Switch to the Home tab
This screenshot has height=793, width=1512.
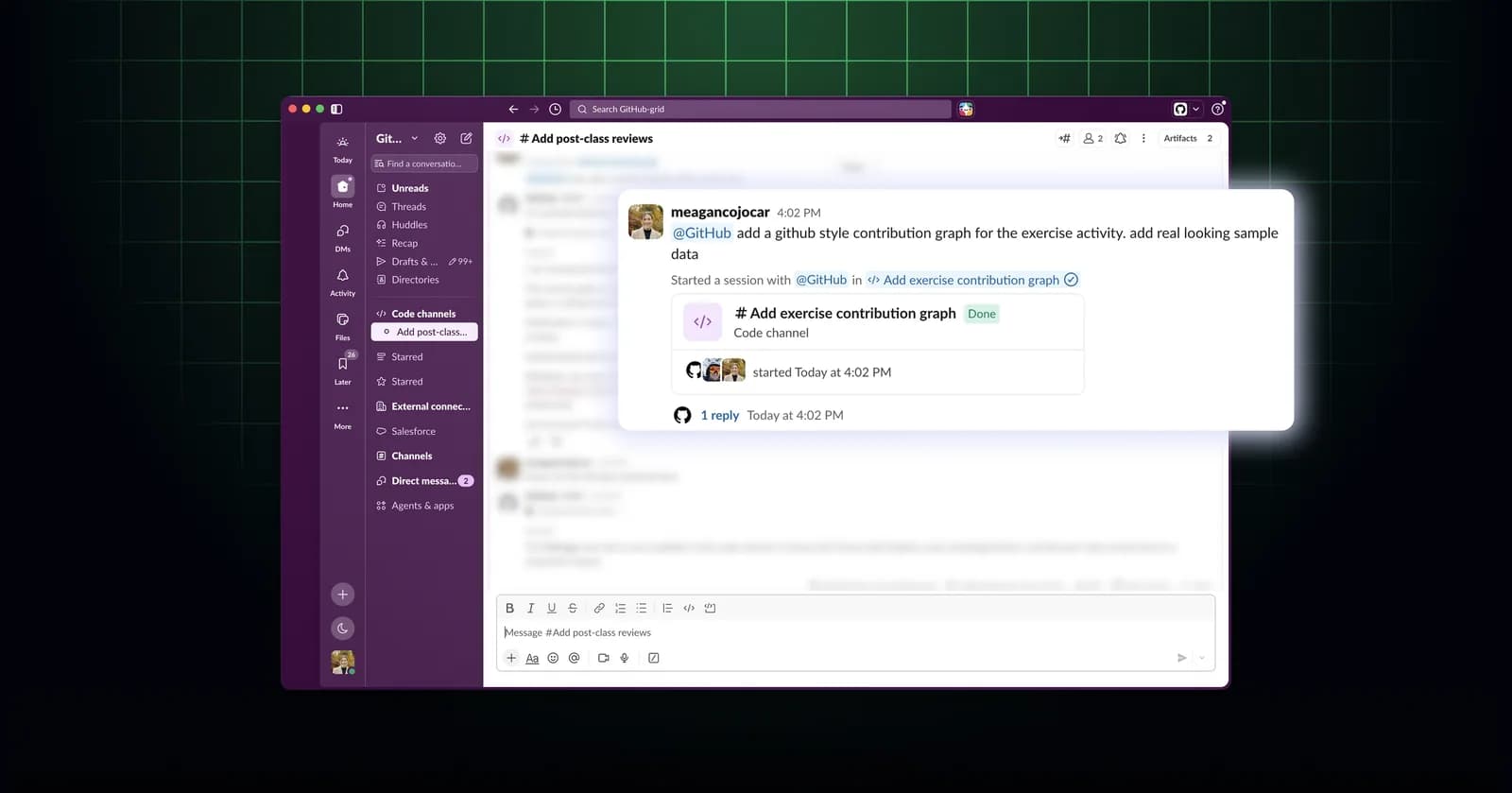342,192
